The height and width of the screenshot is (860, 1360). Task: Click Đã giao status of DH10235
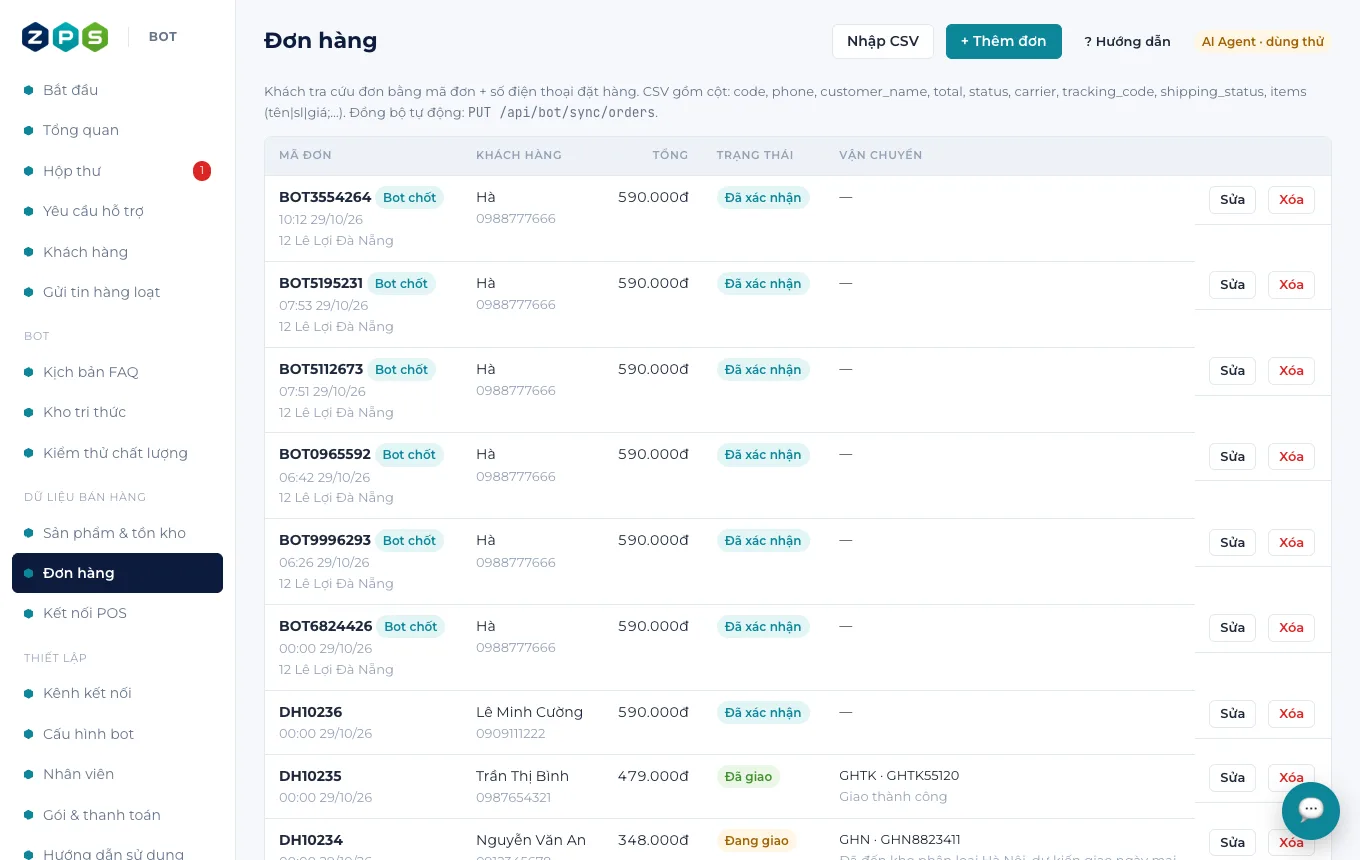pos(748,777)
